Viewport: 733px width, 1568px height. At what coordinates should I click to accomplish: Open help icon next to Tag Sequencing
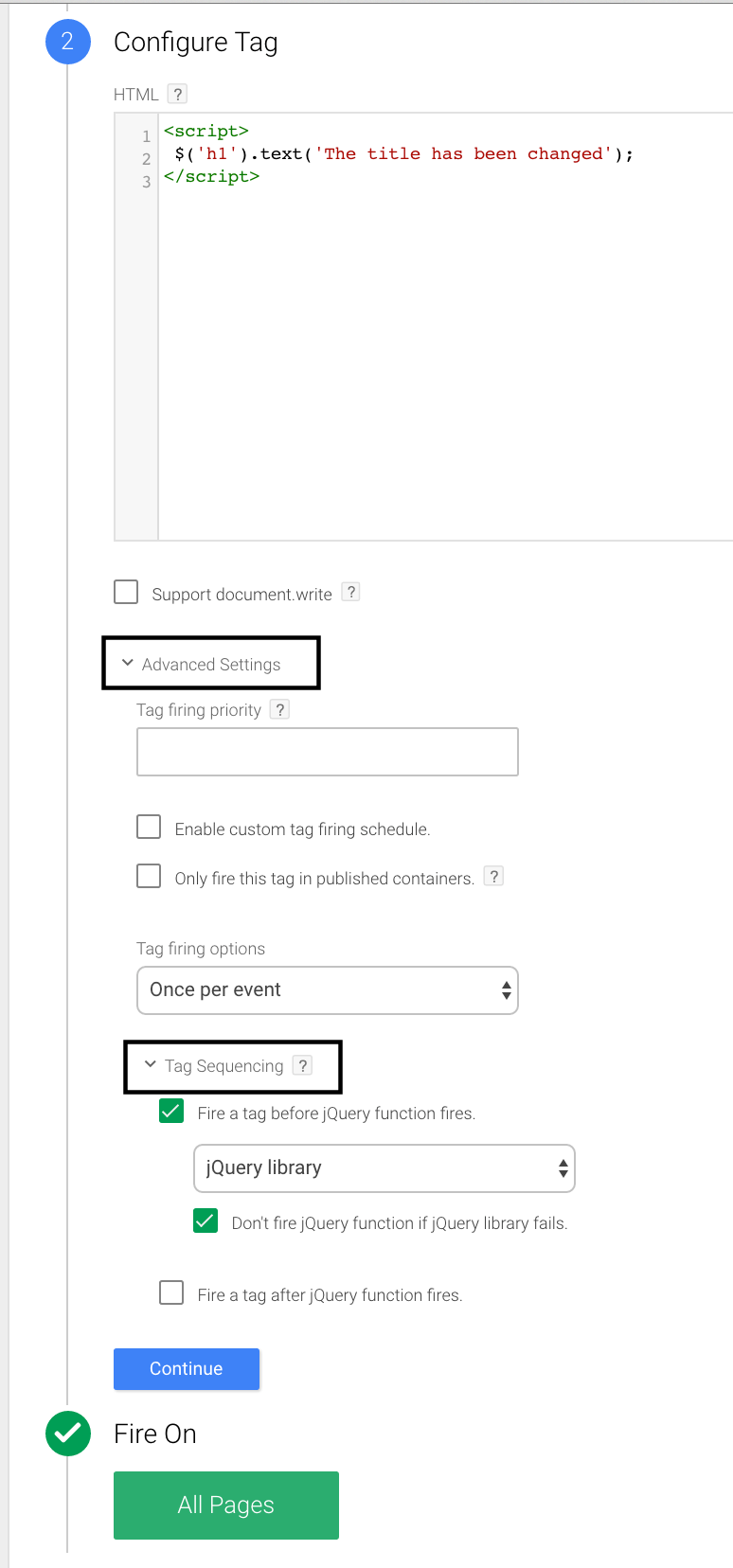pyautogui.click(x=302, y=1065)
